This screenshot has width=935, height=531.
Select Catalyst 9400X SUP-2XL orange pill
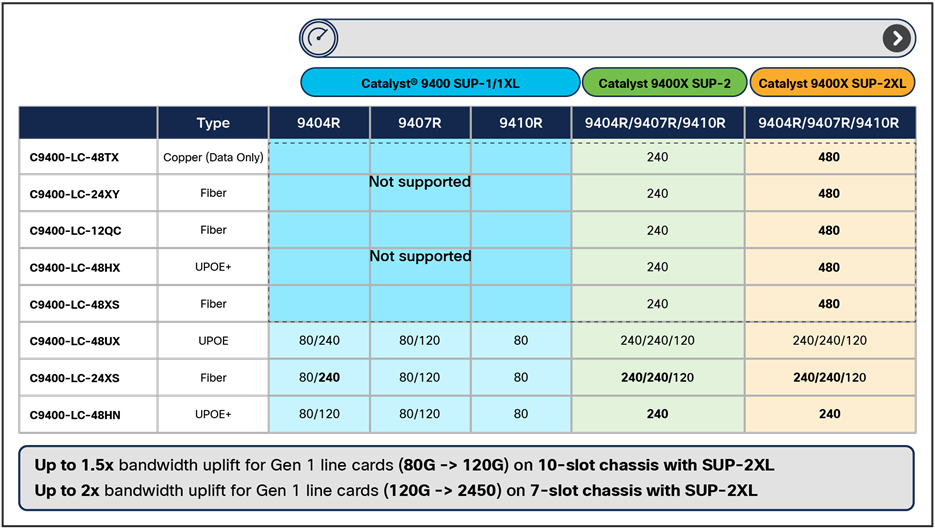click(832, 83)
